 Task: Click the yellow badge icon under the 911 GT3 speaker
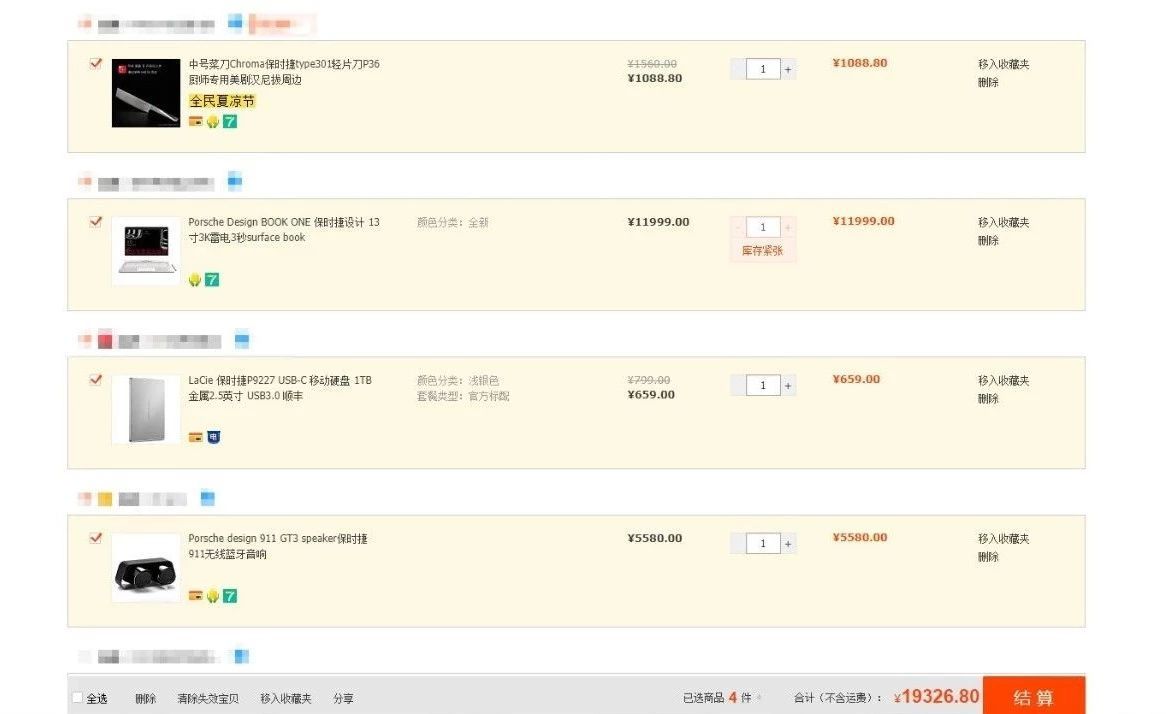coord(212,596)
